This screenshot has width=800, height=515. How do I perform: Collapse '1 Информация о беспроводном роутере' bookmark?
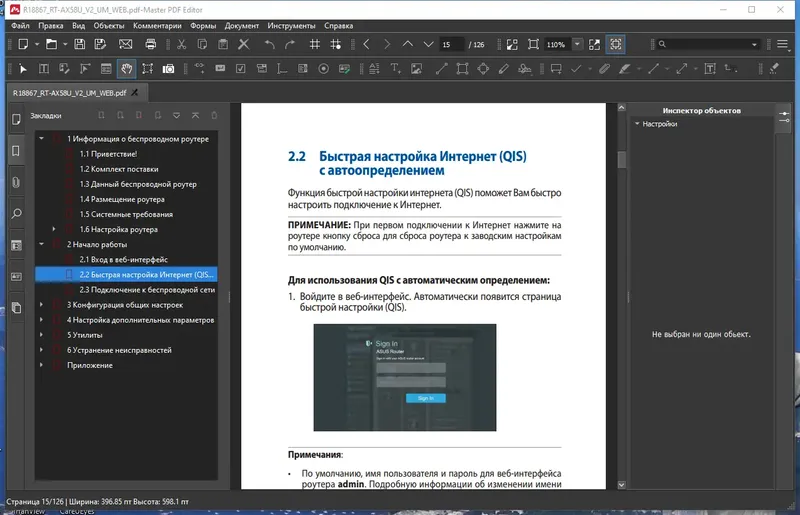[41, 139]
